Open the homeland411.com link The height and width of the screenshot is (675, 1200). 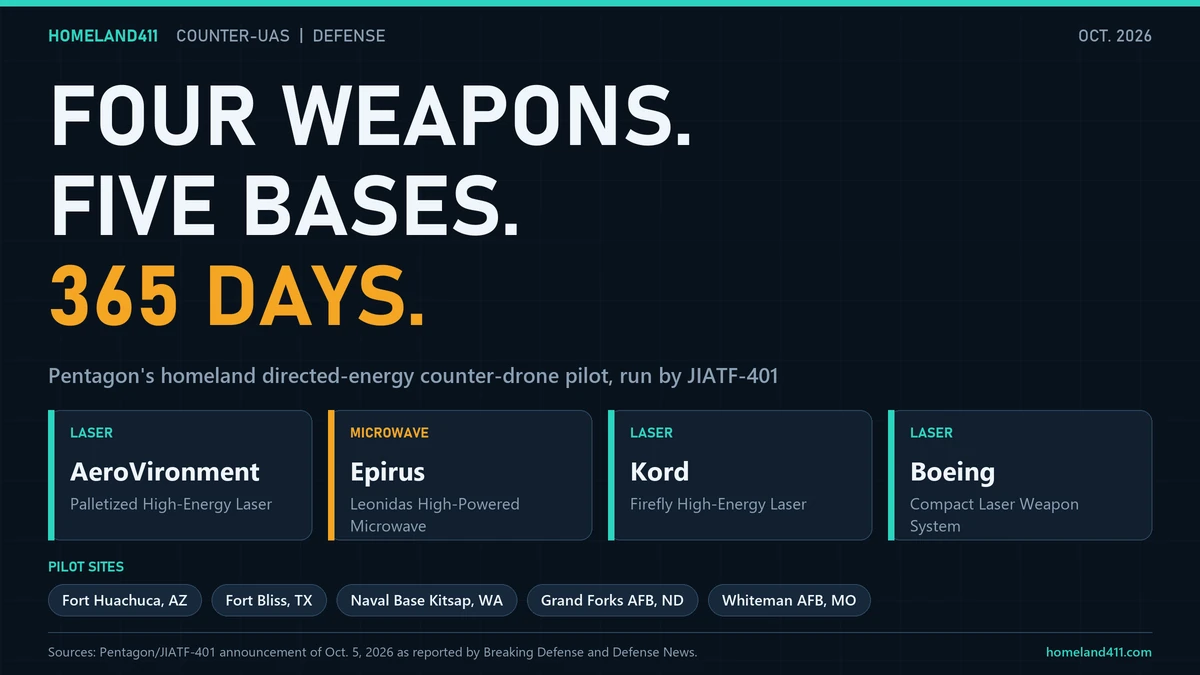coord(1099,653)
